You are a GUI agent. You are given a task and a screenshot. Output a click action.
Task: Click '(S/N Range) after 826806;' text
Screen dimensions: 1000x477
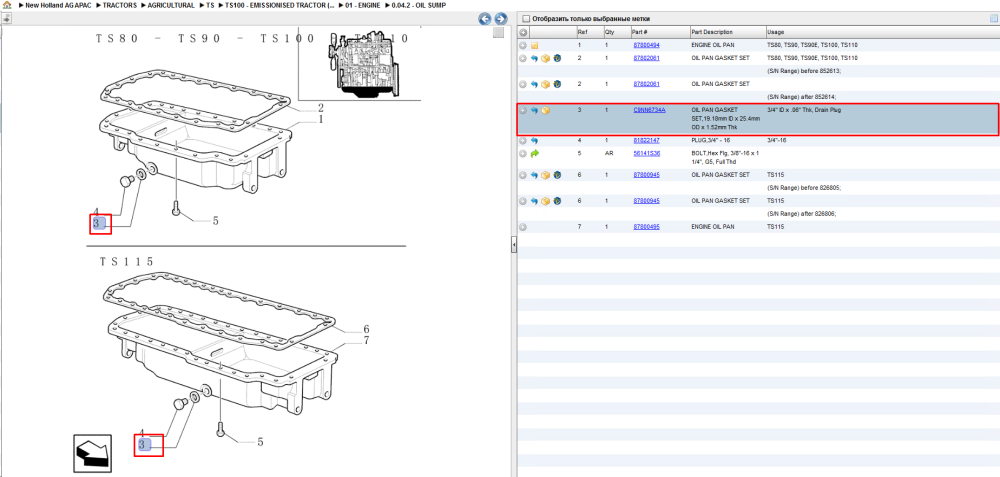802,214
